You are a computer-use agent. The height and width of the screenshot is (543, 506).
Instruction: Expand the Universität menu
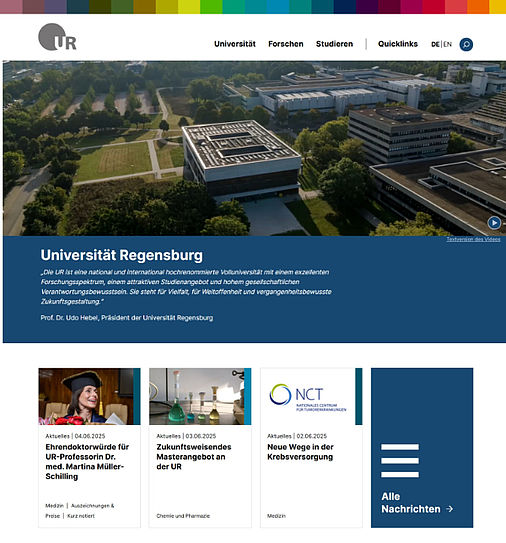(x=235, y=44)
